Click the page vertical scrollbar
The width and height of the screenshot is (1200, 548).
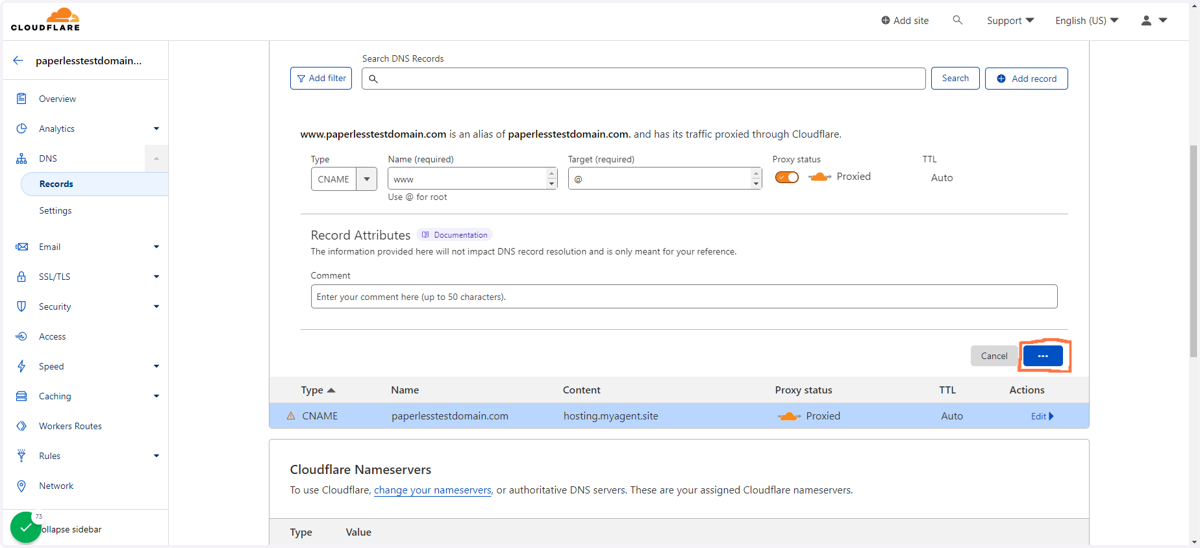[x=1194, y=250]
